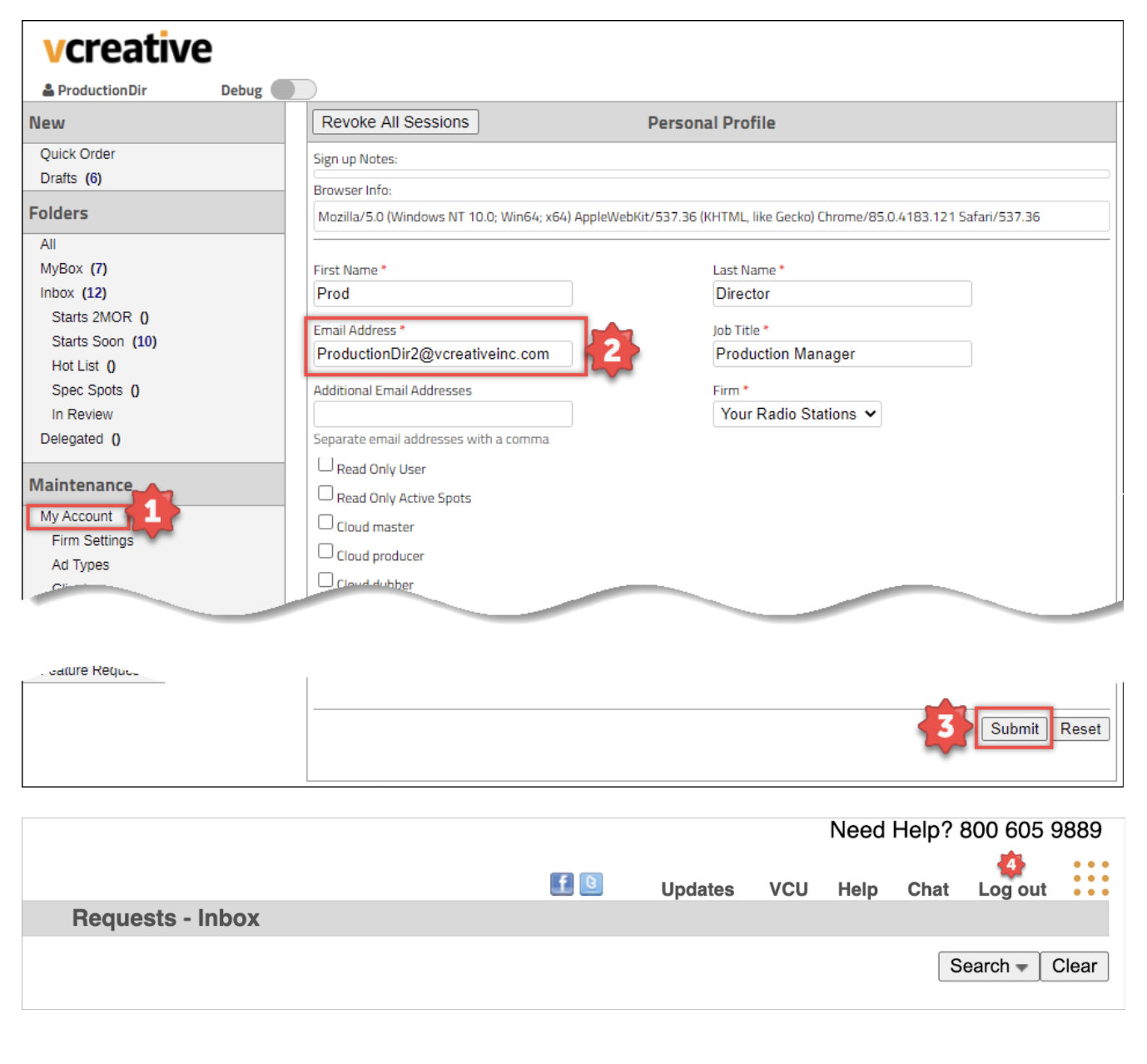Open Hot List folder
Image resolution: width=1147 pixels, height=1064 pixels.
(x=83, y=365)
